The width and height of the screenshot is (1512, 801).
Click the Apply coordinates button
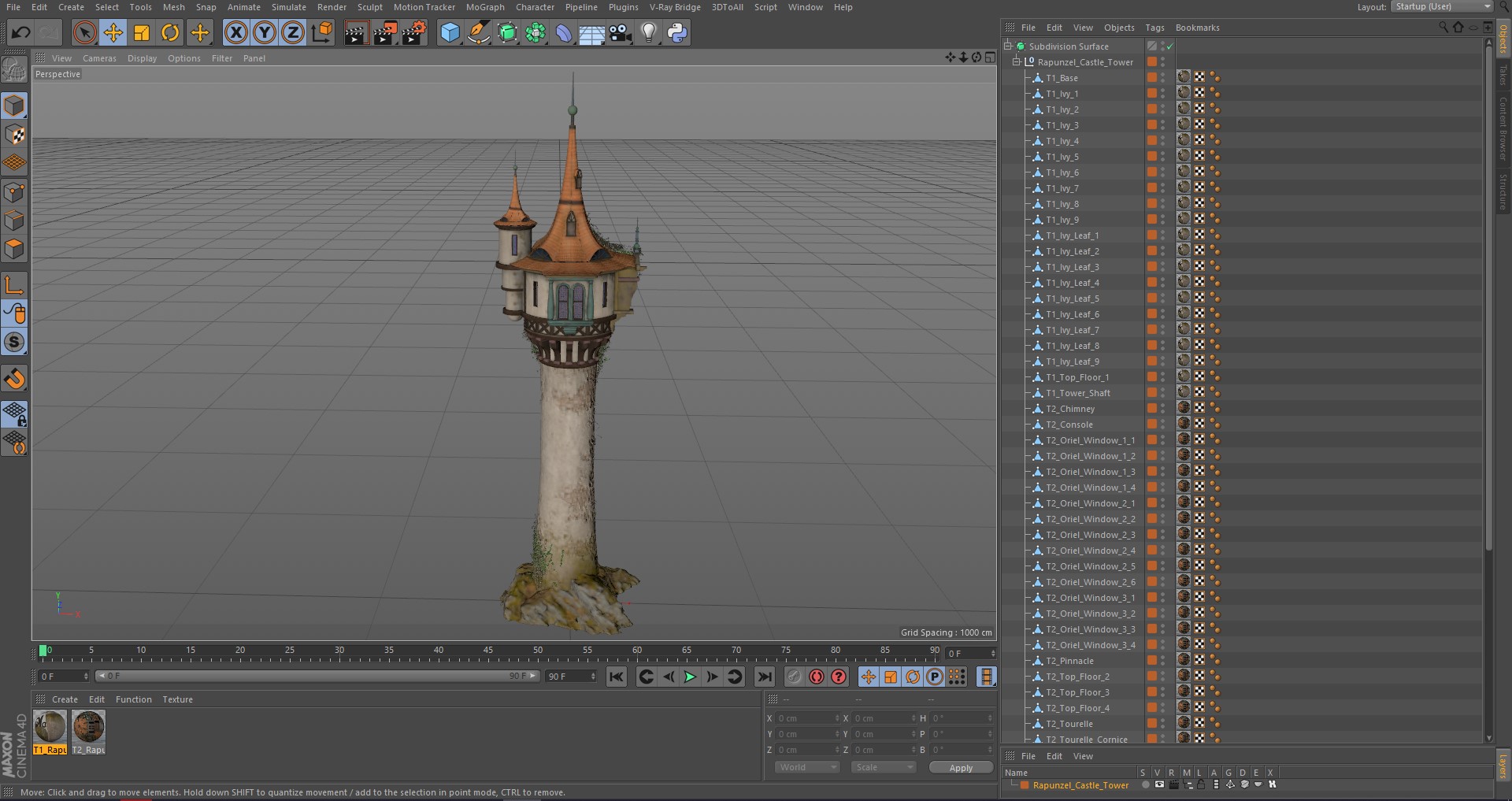tap(961, 768)
